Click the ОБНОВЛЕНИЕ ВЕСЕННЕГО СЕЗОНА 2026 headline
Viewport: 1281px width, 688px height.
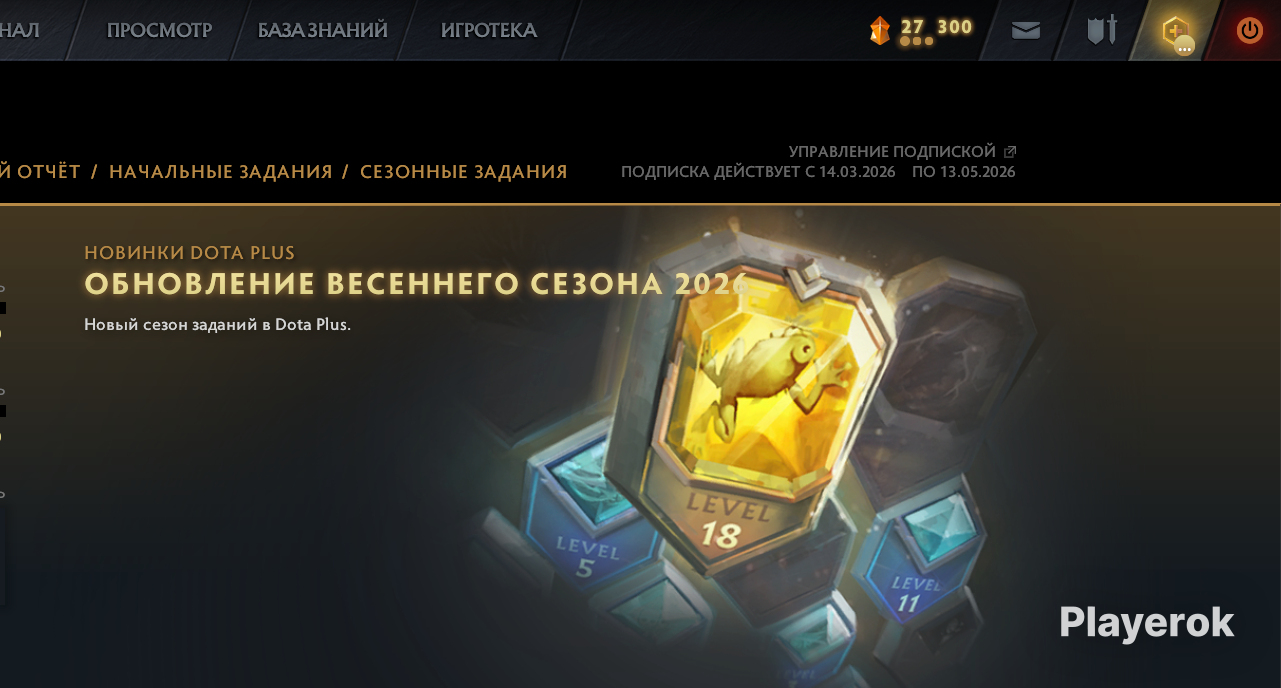click(415, 284)
